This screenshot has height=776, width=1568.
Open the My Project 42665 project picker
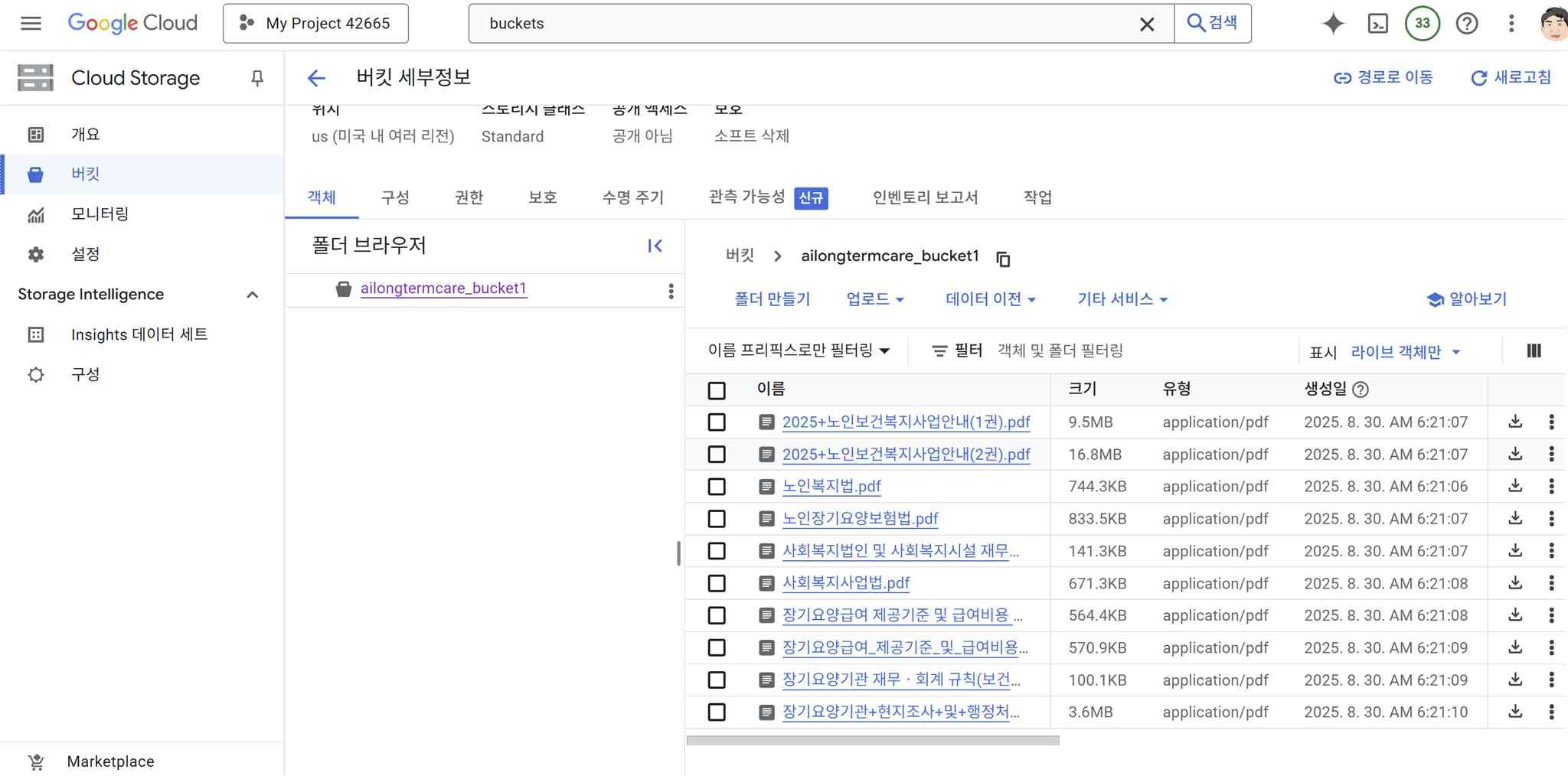(x=315, y=24)
